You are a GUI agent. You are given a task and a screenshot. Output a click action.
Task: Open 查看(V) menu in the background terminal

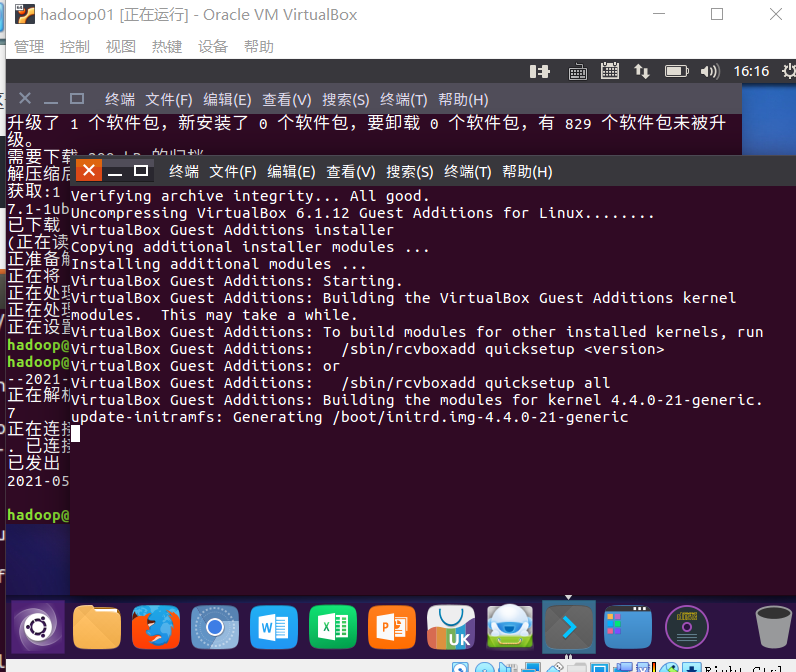coord(287,100)
